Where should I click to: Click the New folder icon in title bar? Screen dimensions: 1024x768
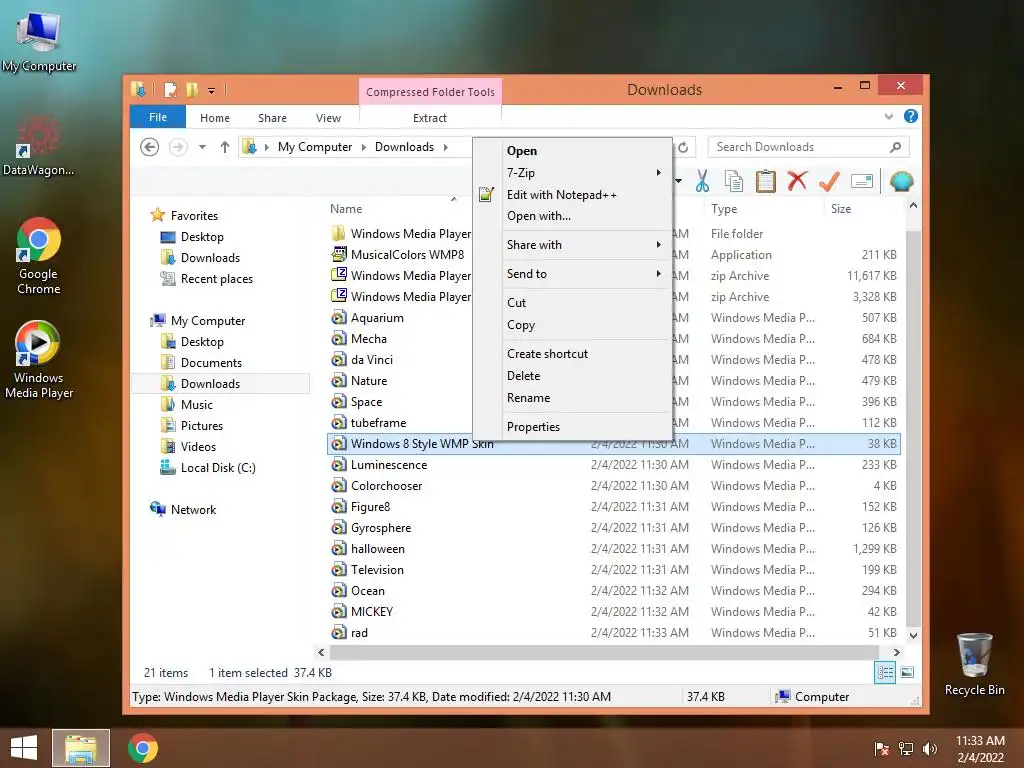coord(192,89)
